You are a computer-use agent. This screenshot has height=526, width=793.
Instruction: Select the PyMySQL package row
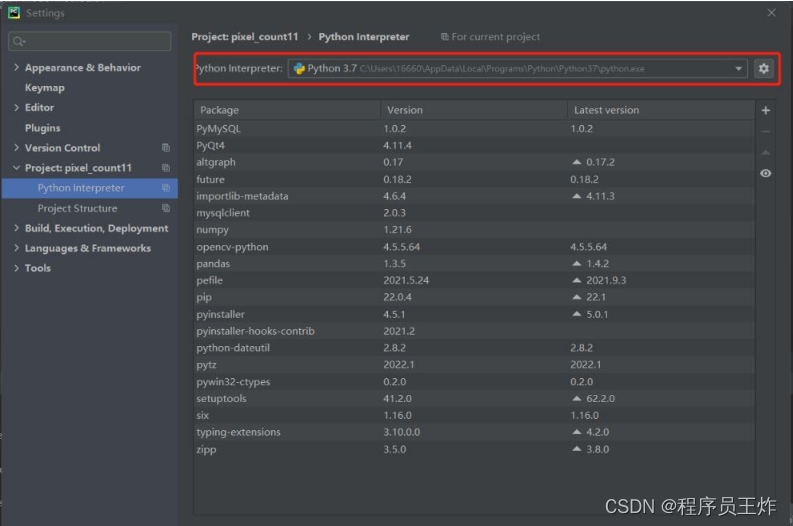(x=474, y=128)
